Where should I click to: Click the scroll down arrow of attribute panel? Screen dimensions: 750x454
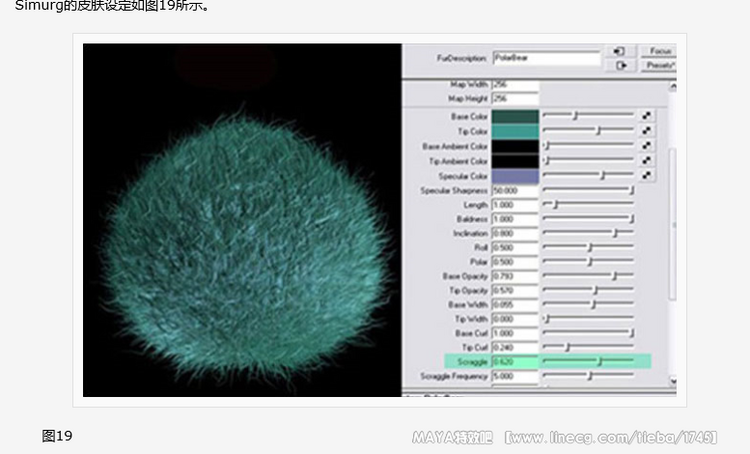(x=673, y=381)
